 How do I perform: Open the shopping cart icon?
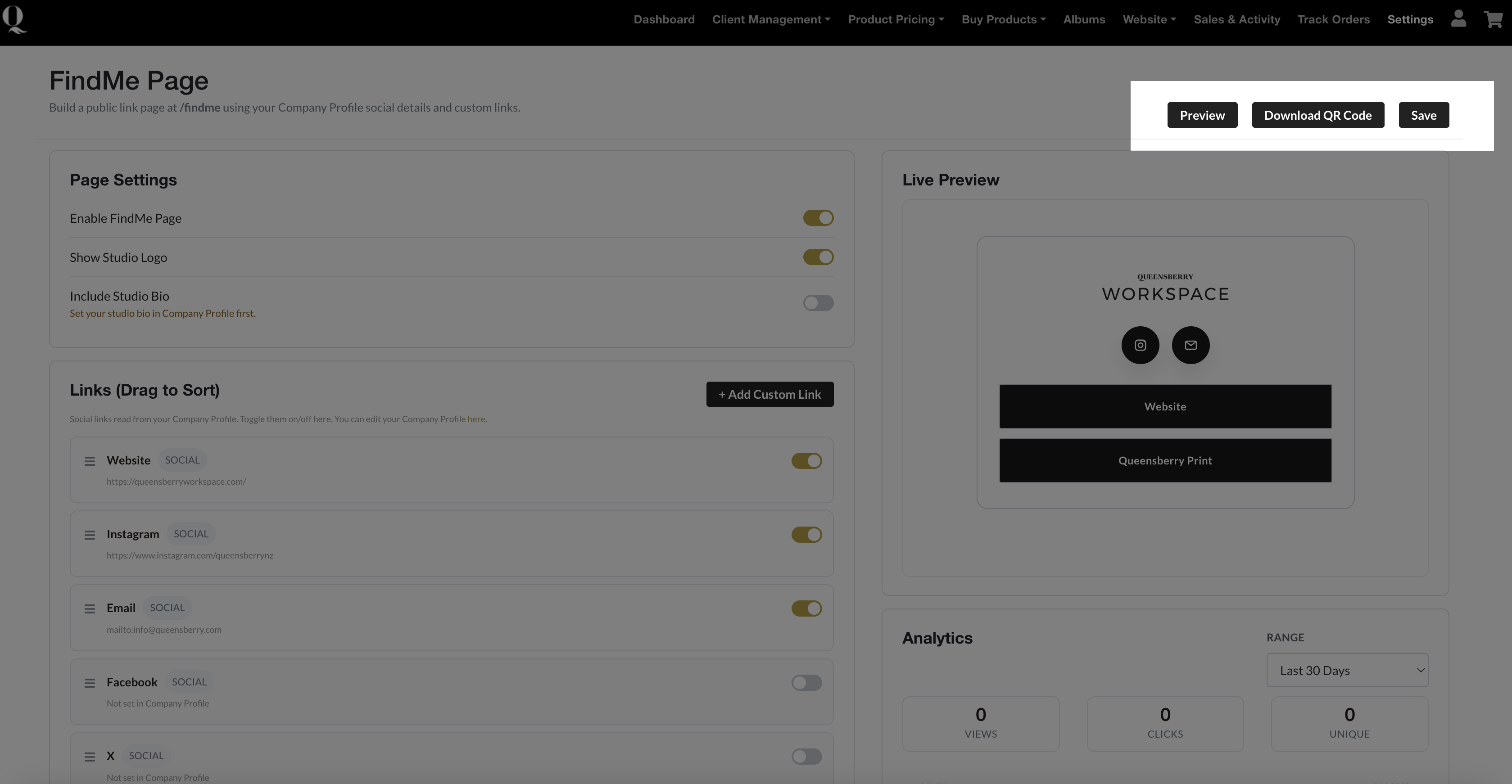(1493, 19)
